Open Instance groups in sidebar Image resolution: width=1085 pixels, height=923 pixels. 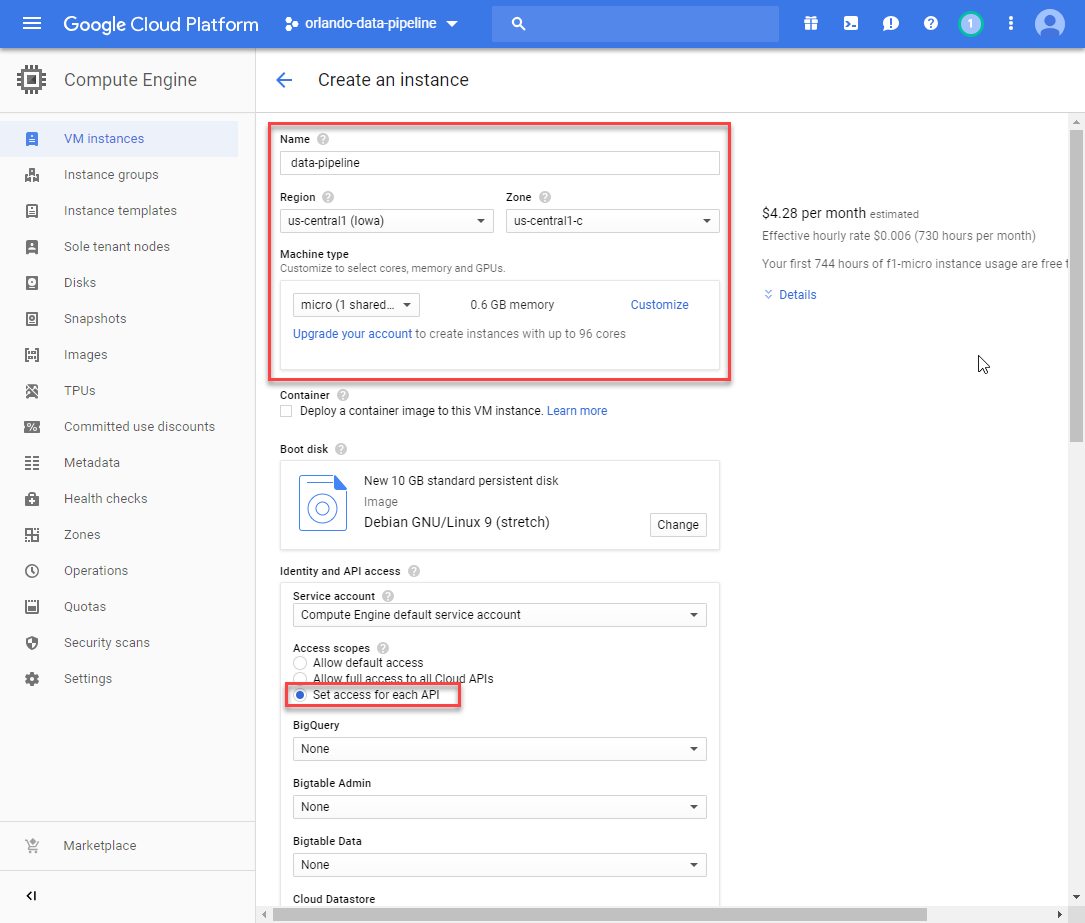coord(111,175)
